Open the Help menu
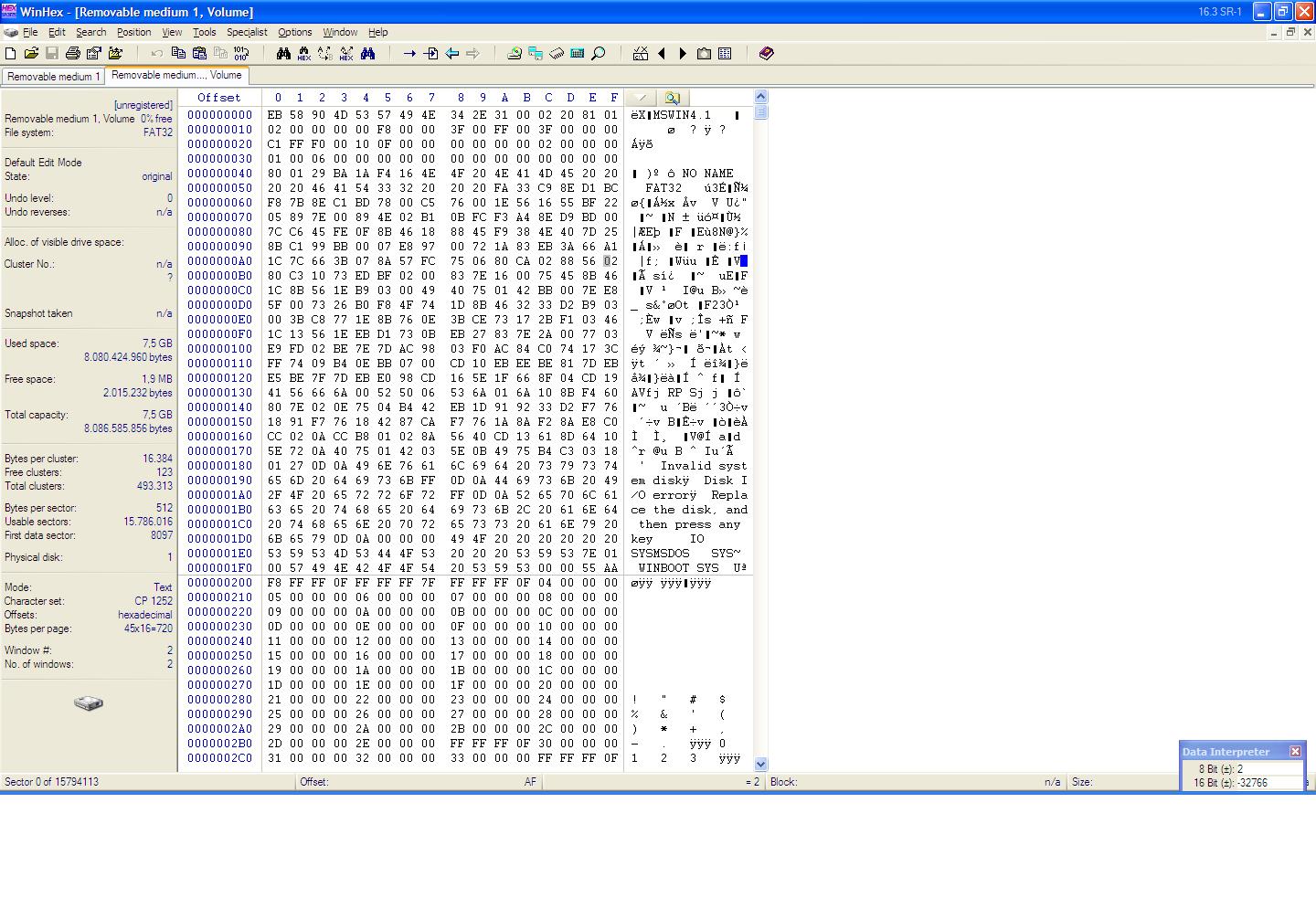The height and width of the screenshot is (919, 1316). click(x=377, y=32)
